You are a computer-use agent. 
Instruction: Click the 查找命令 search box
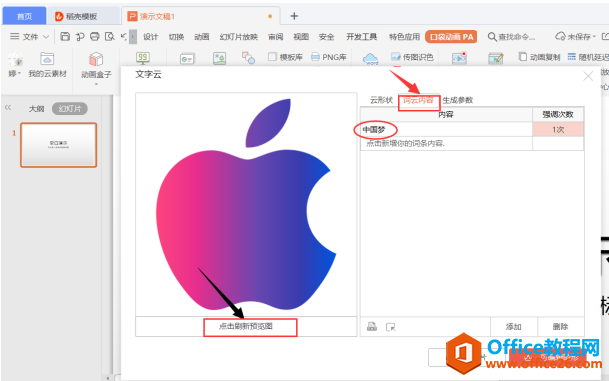511,37
